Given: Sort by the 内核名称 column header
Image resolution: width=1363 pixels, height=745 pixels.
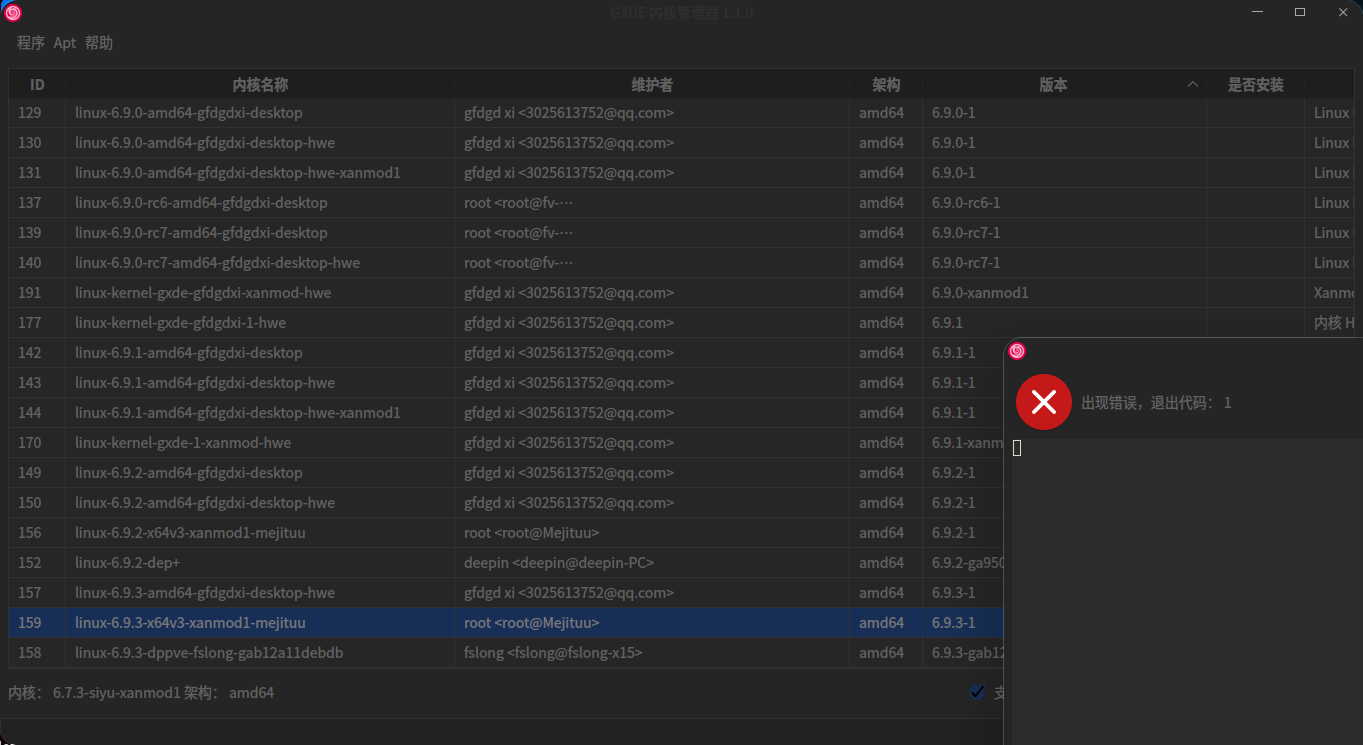Looking at the screenshot, I should (x=260, y=85).
